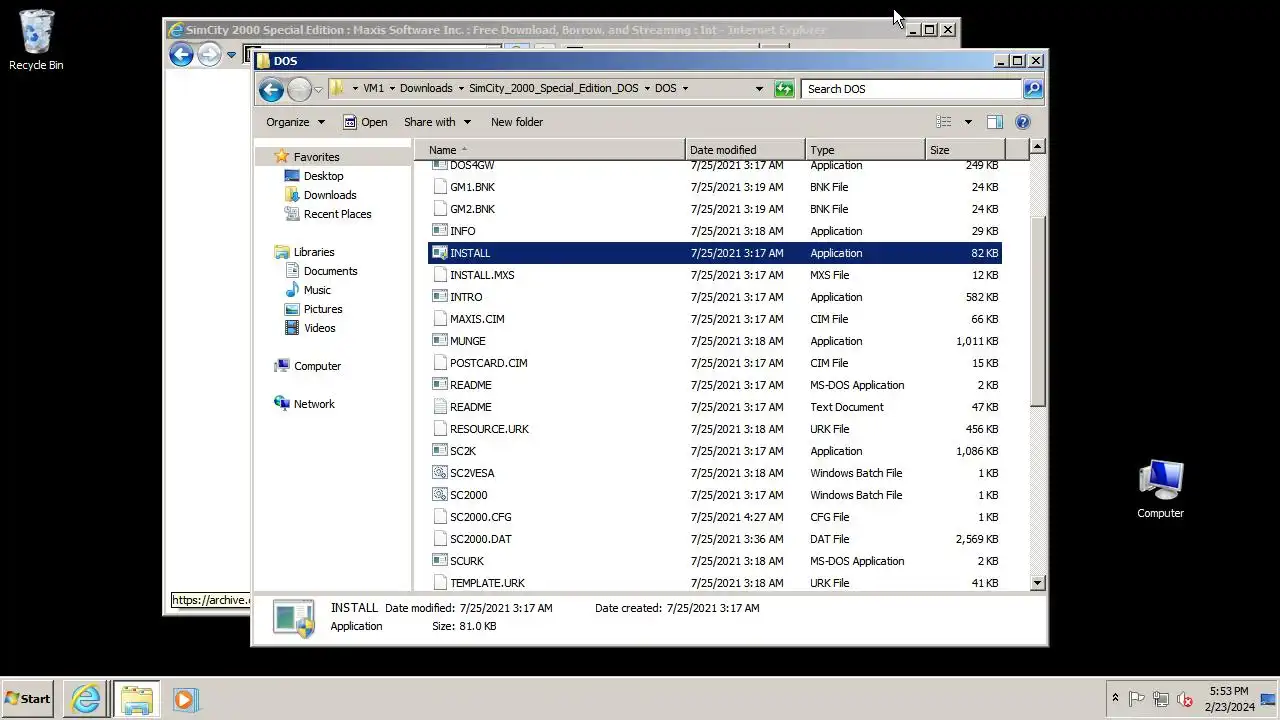This screenshot has width=1280, height=720.
Task: Open the Help question mark icon
Action: [x=1023, y=122]
